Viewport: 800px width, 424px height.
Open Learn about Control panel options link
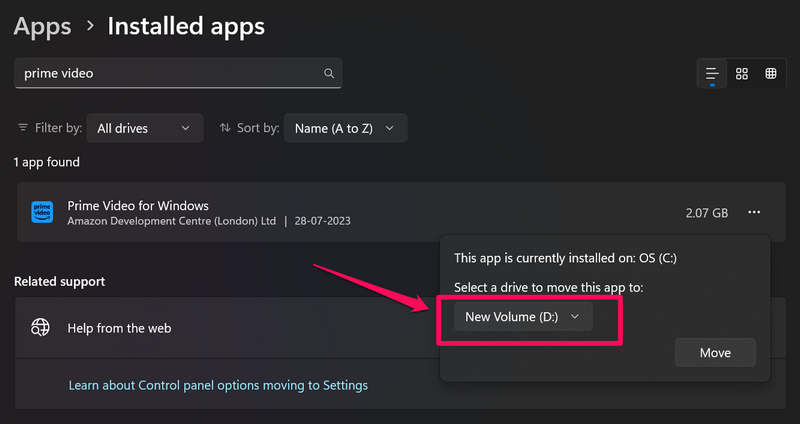pyautogui.click(x=218, y=385)
